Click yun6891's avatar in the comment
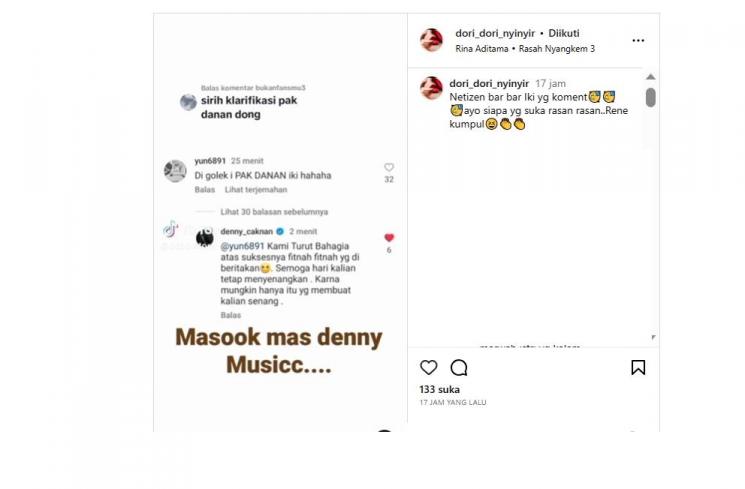 click(x=175, y=171)
